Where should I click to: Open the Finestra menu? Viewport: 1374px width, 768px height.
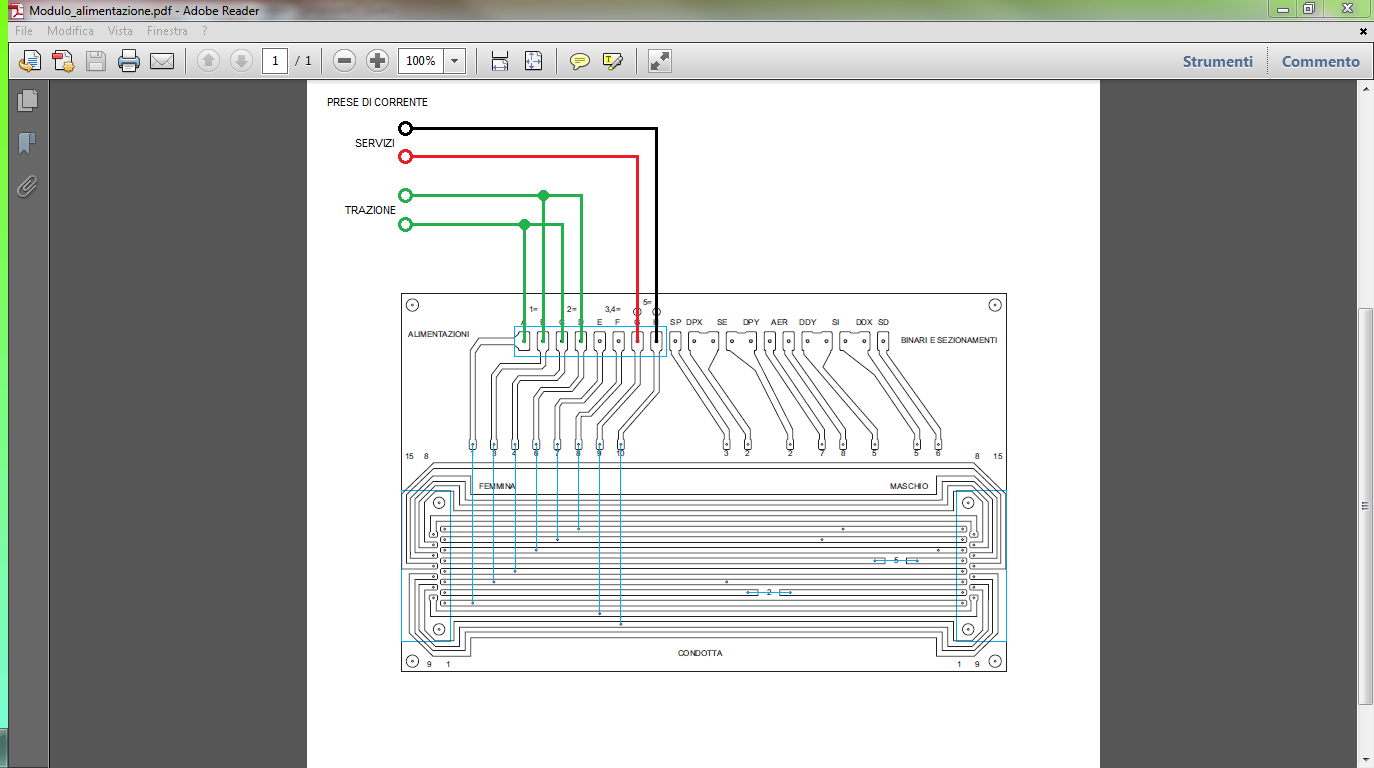167,31
